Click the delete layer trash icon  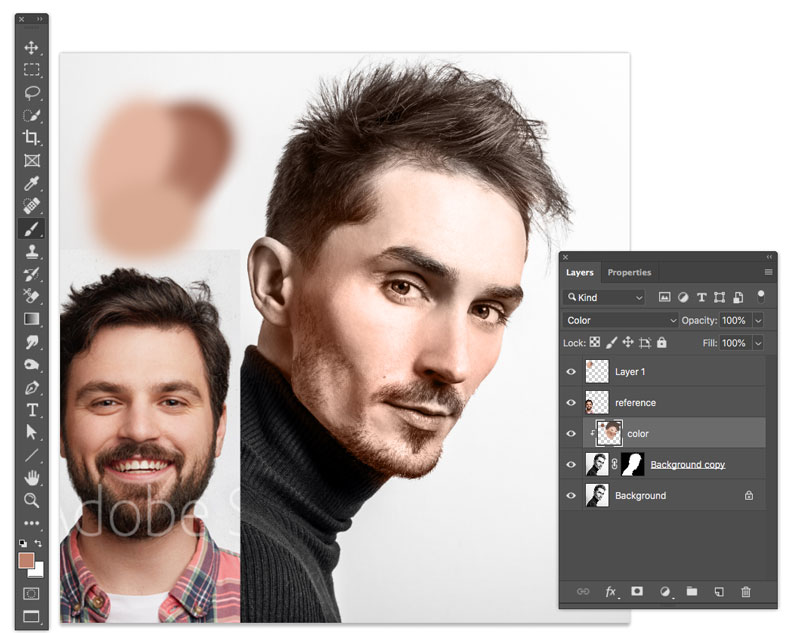point(746,591)
